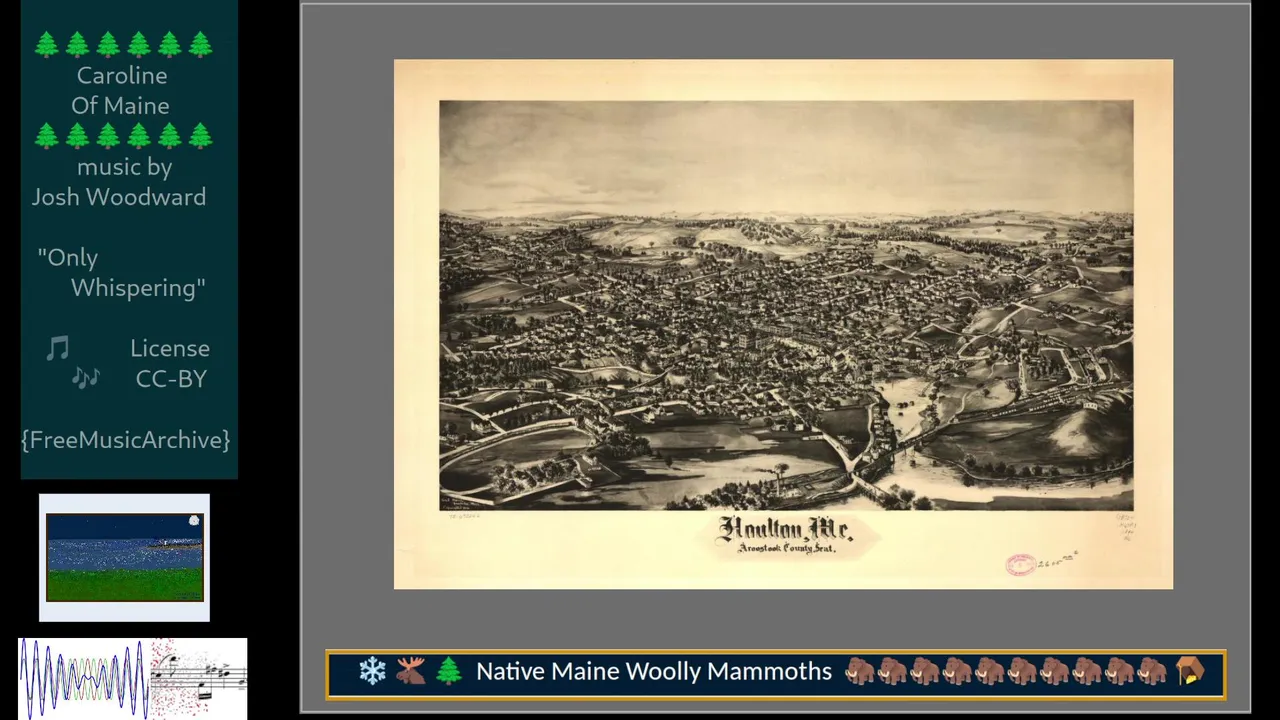
Task: Click the 'Of Maine' text
Action: pyautogui.click(x=120, y=105)
